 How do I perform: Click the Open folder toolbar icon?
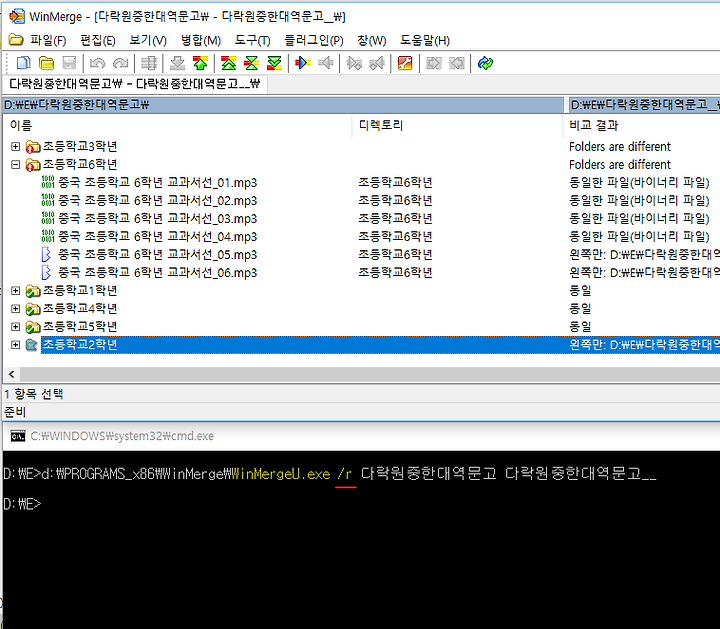point(46,63)
